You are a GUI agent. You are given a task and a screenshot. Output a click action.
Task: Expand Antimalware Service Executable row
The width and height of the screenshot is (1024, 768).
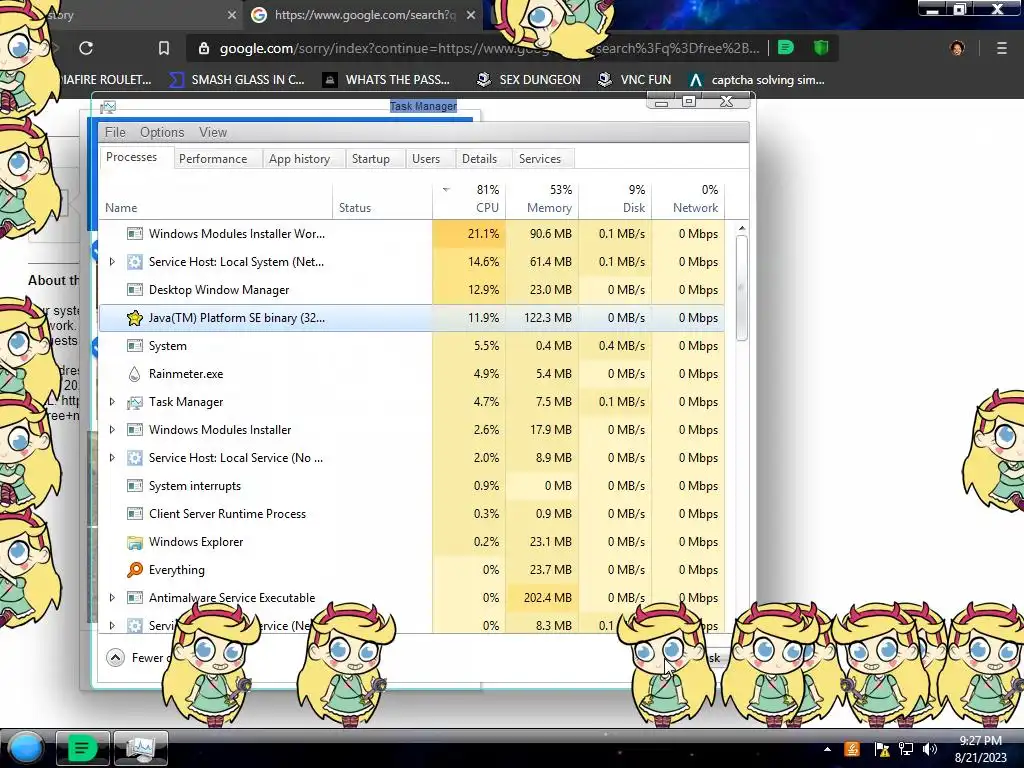(112, 598)
